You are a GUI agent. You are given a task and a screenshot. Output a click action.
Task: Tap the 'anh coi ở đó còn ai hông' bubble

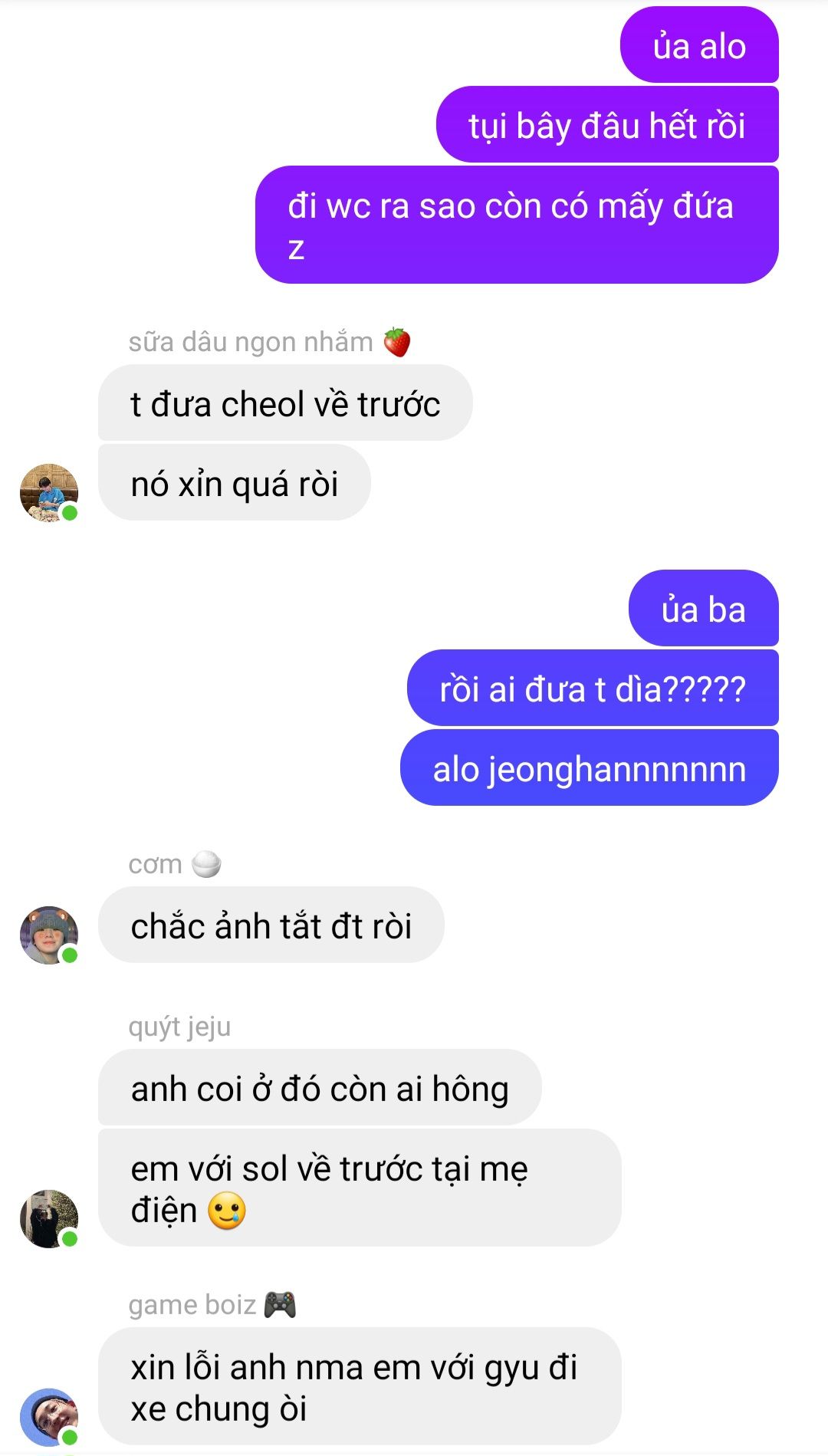tap(320, 1087)
